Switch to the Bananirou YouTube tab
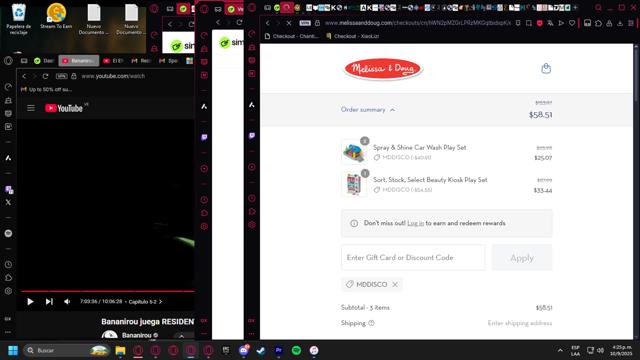This screenshot has height=360, width=640. coord(78,61)
